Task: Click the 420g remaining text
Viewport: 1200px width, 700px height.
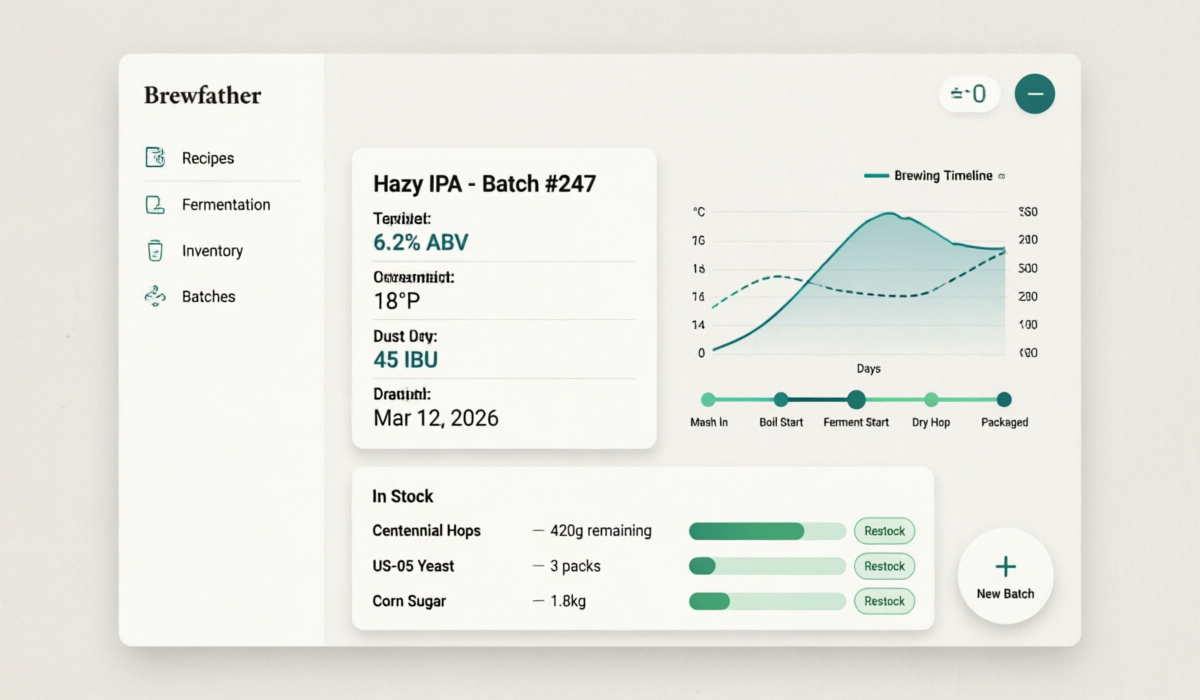Action: (x=600, y=531)
